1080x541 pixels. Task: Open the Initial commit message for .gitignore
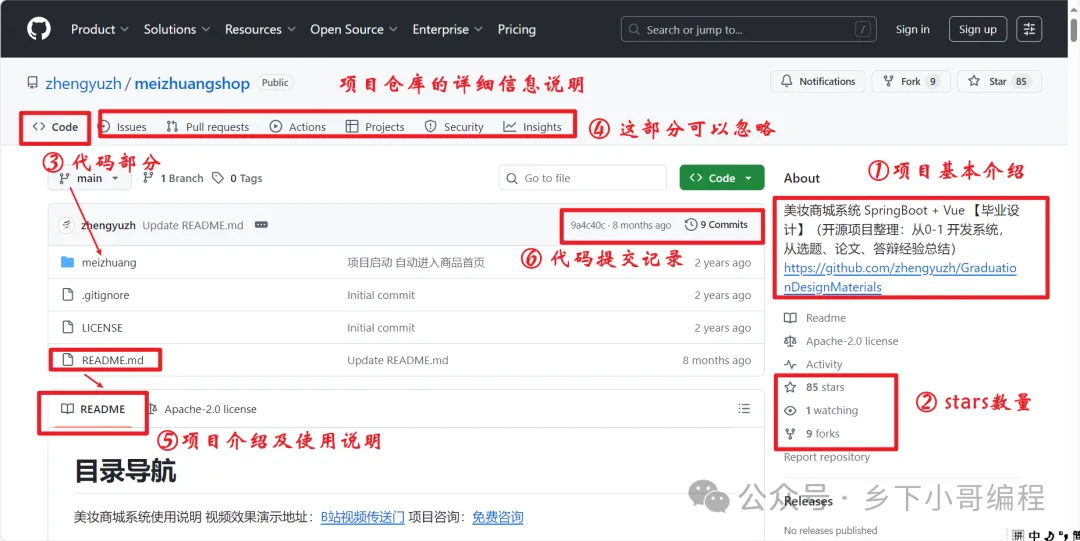pyautogui.click(x=381, y=295)
